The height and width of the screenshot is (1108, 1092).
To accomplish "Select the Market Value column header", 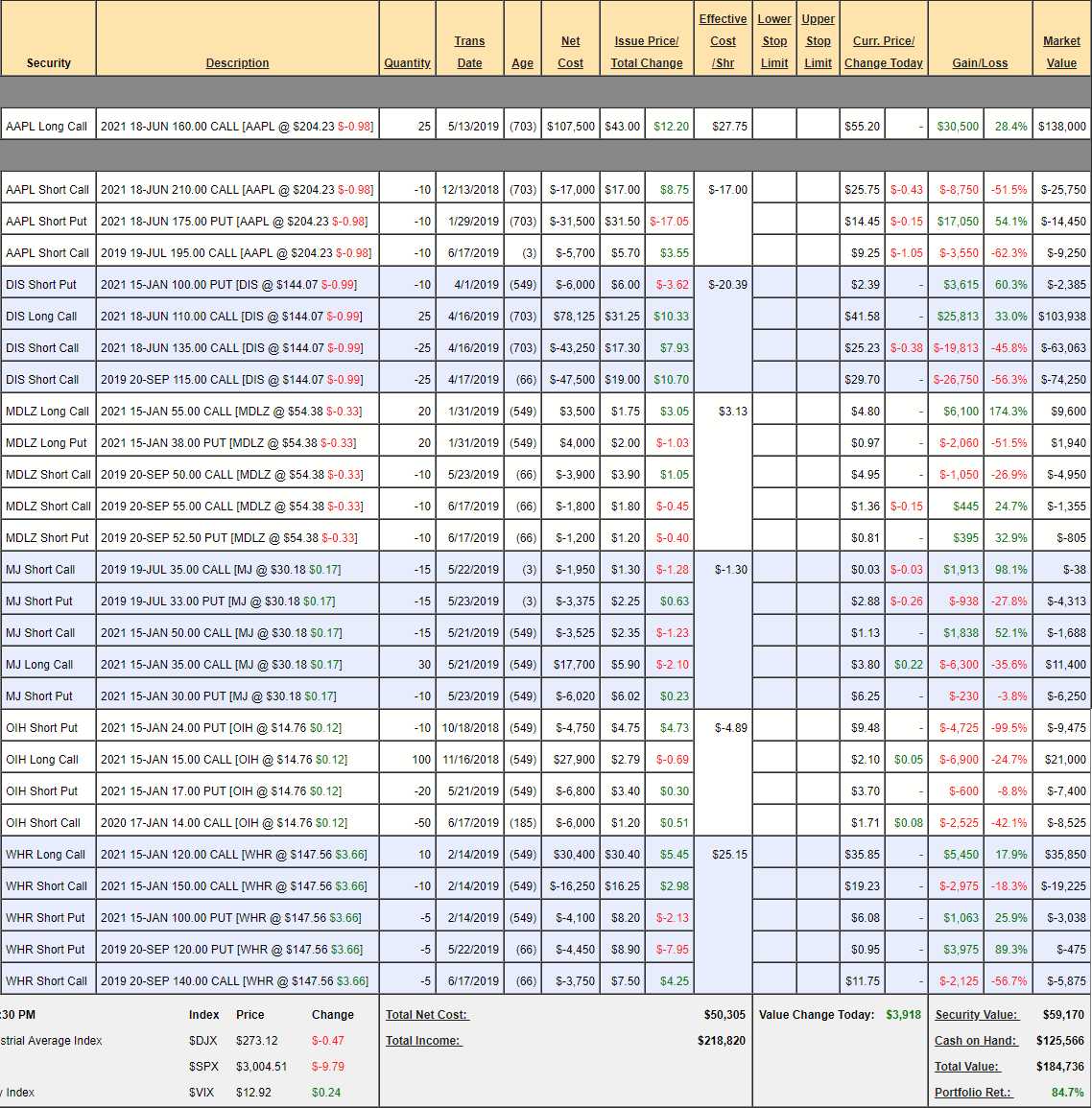I will click(1061, 52).
